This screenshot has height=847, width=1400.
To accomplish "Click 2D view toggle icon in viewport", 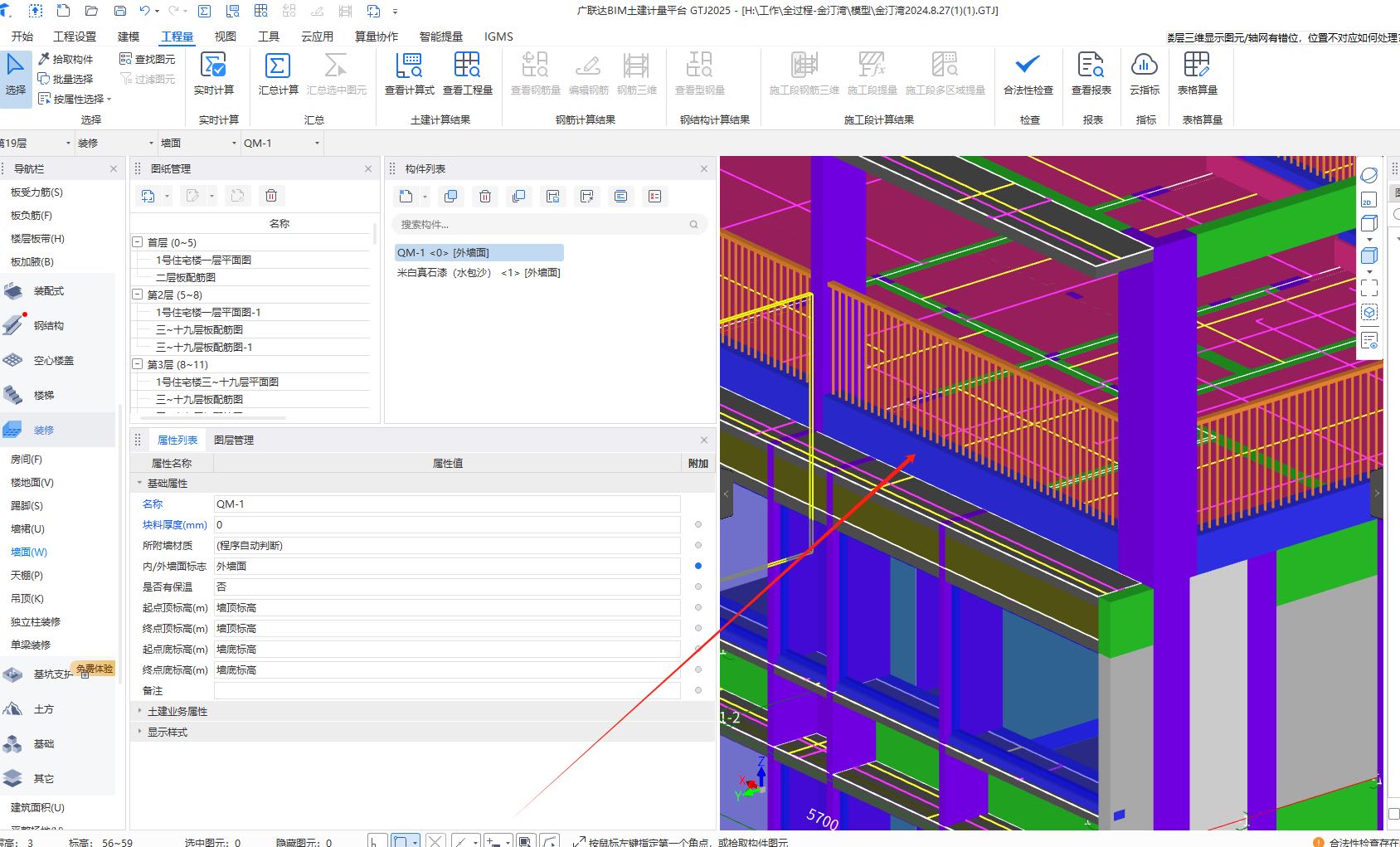I will pos(1369,200).
